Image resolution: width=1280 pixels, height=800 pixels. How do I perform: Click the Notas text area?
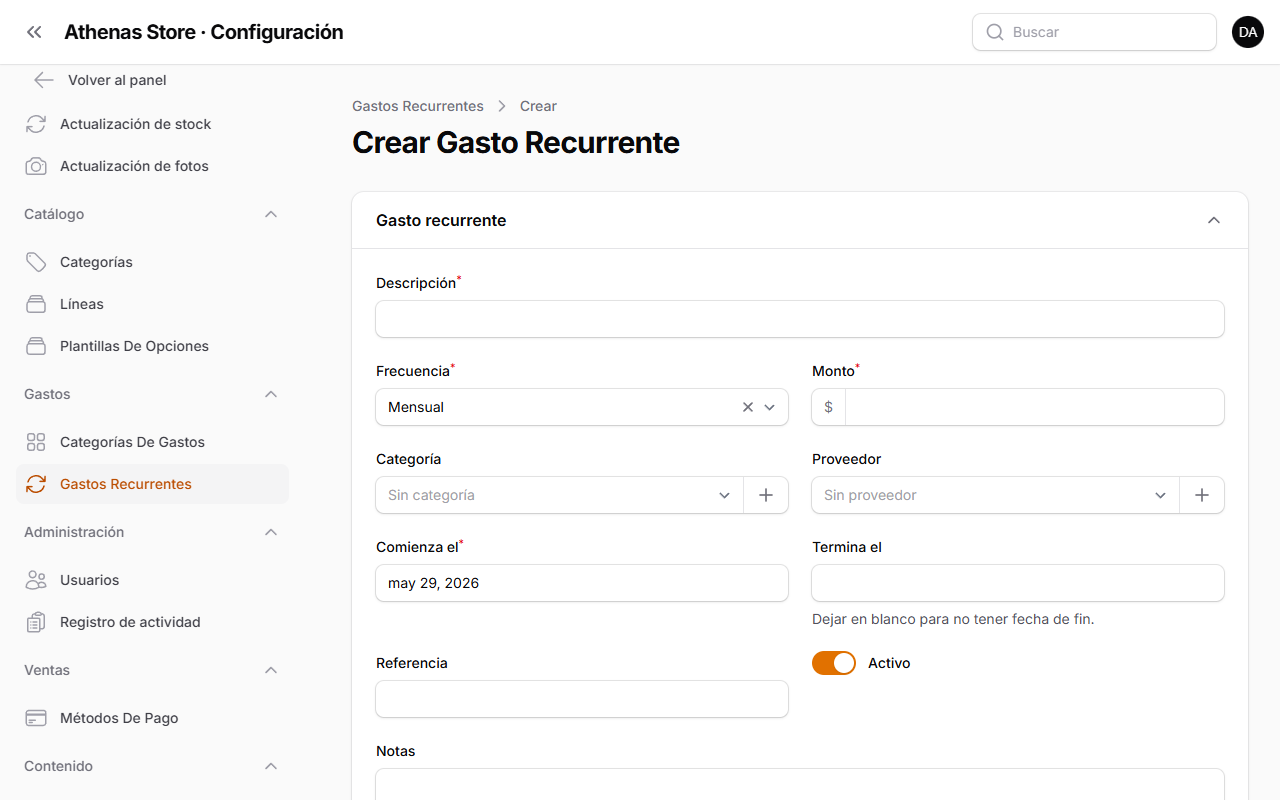pyautogui.click(x=800, y=785)
